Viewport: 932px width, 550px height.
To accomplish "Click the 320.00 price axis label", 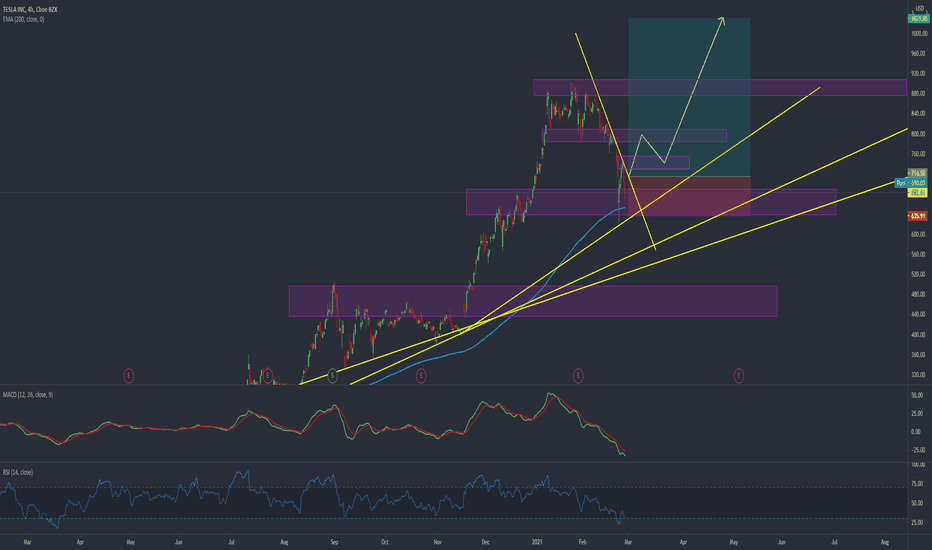I will click(919, 375).
